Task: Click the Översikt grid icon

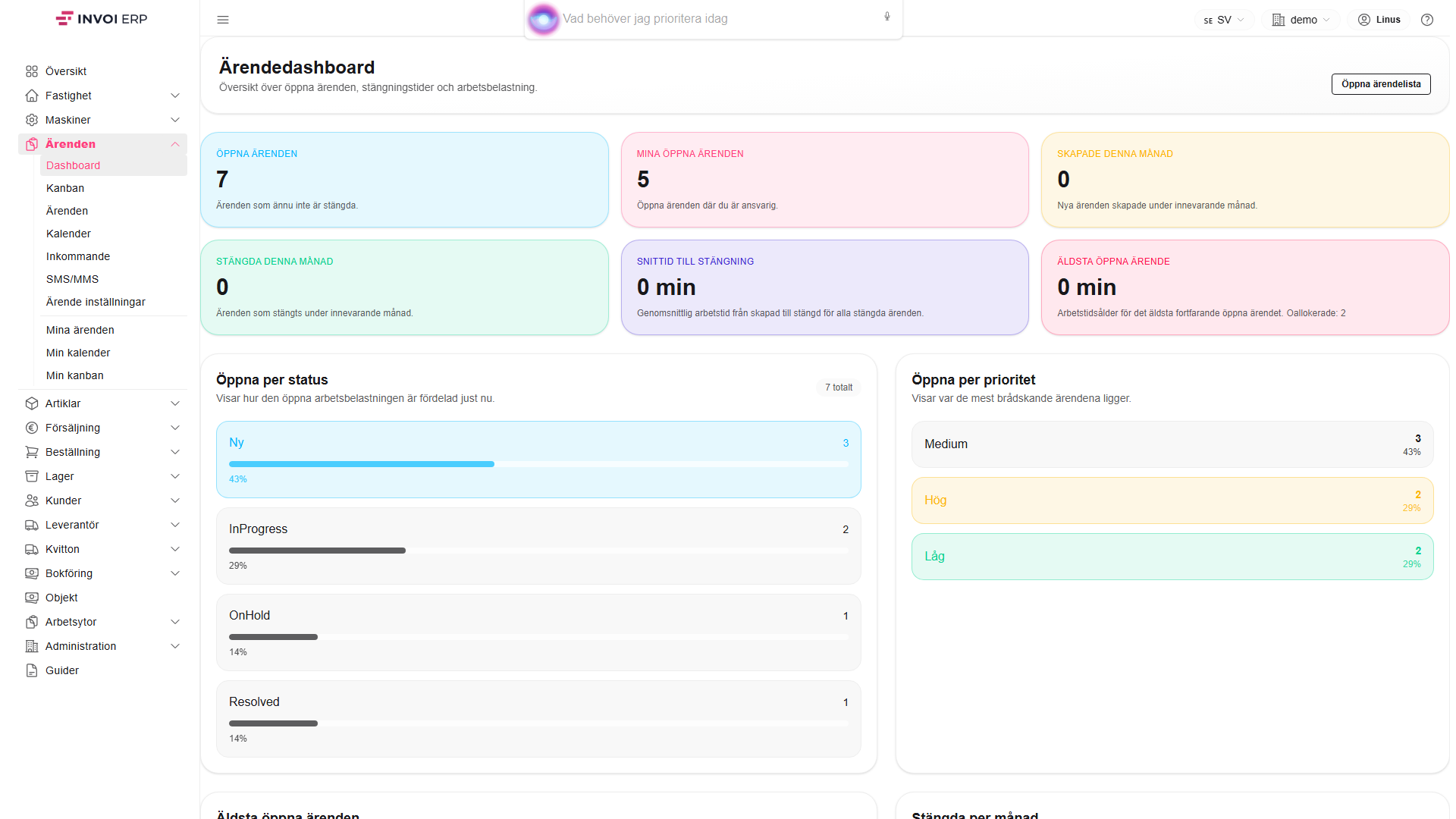Action: coord(32,71)
